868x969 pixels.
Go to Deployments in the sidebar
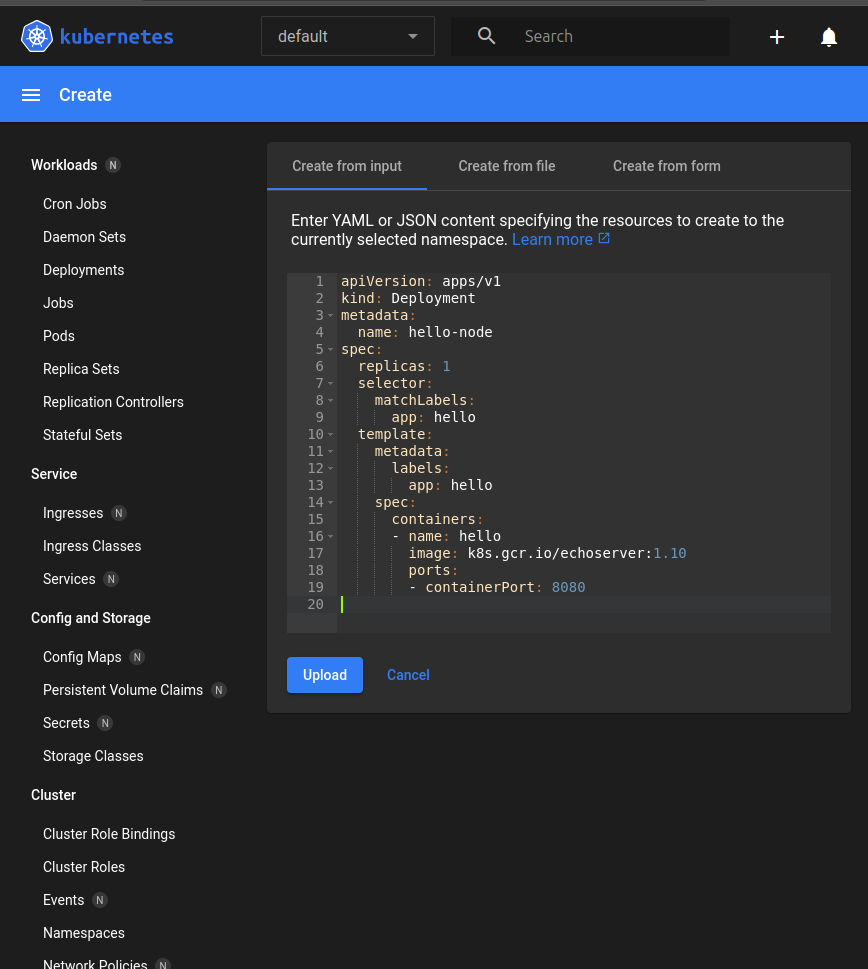83,270
